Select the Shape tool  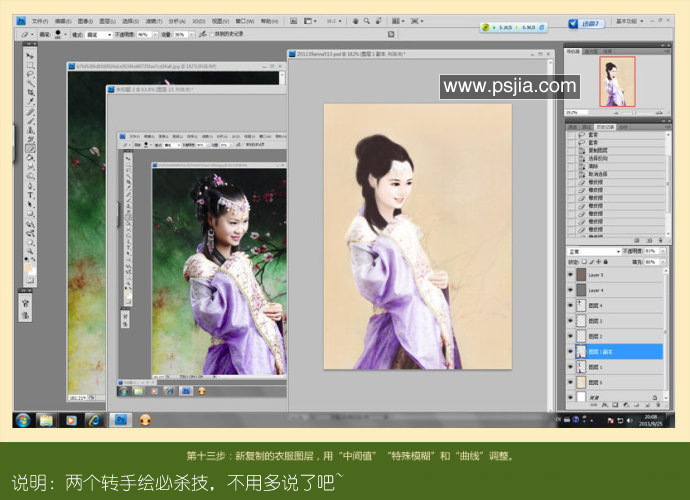tap(30, 214)
